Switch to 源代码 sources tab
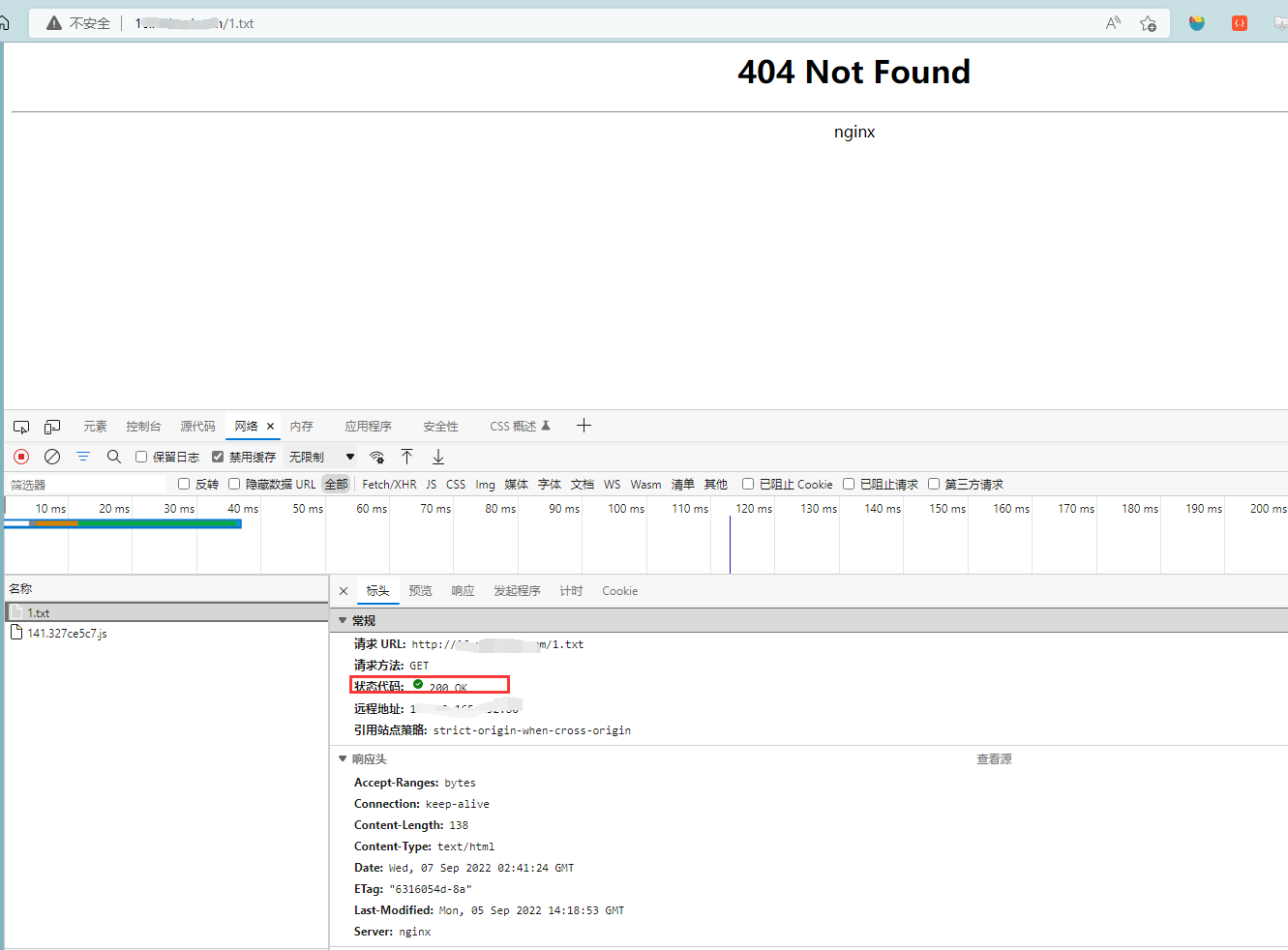This screenshot has width=1288, height=950. tap(197, 427)
